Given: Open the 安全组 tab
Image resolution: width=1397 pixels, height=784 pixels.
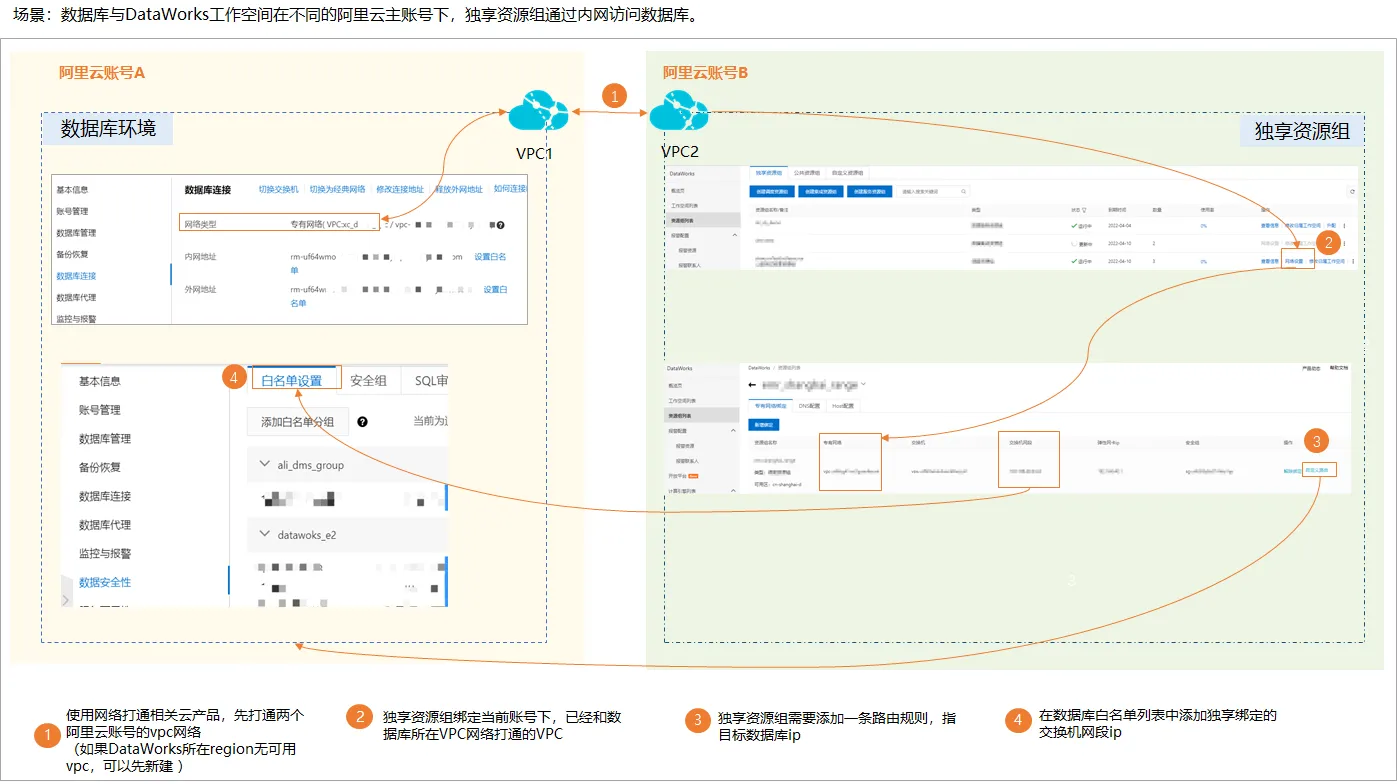Looking at the screenshot, I should [369, 380].
